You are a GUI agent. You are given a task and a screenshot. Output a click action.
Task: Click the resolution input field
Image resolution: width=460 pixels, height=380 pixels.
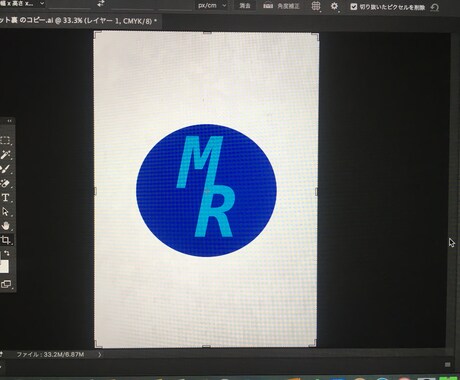pos(175,5)
